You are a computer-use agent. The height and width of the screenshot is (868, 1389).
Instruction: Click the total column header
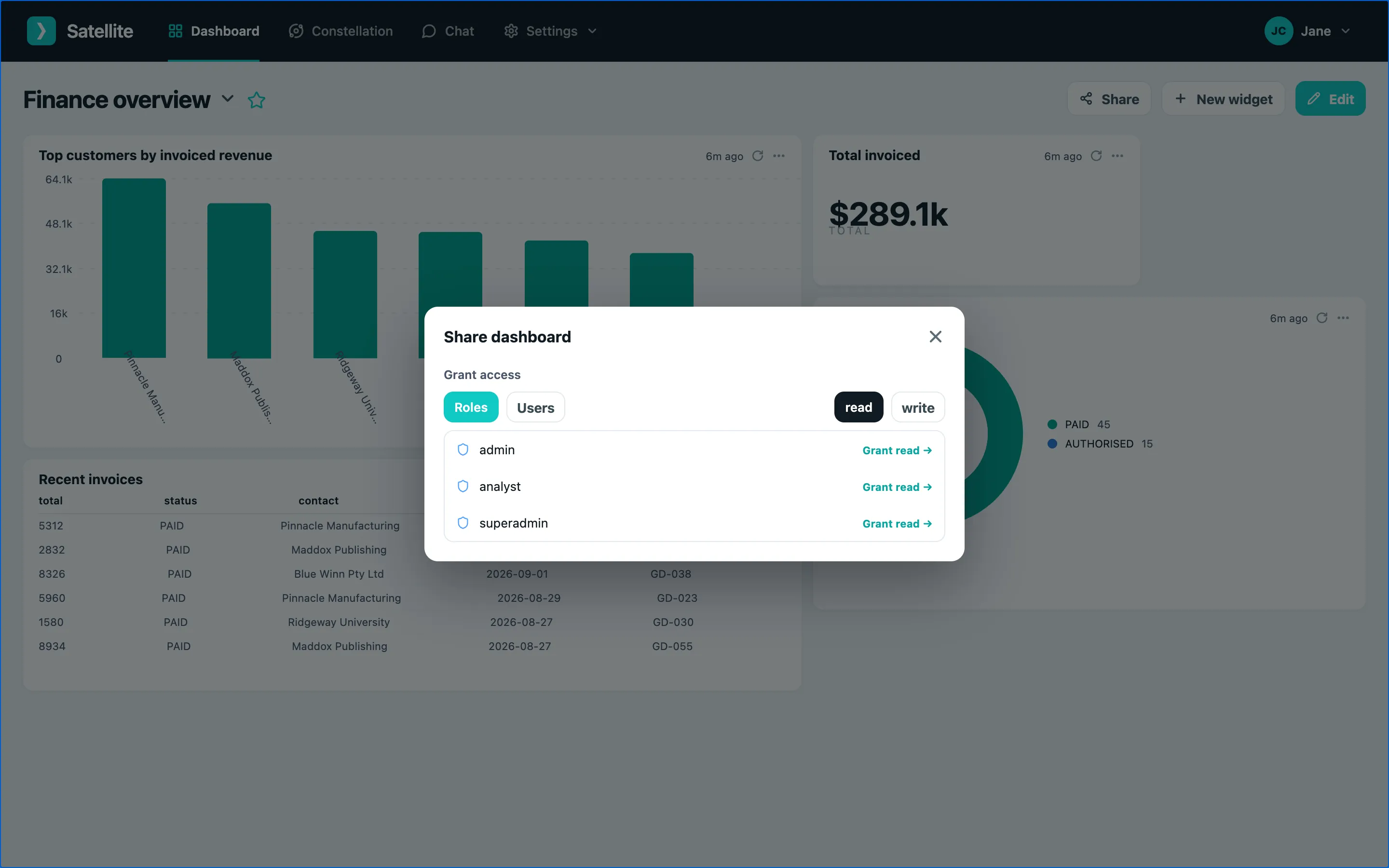coord(51,501)
